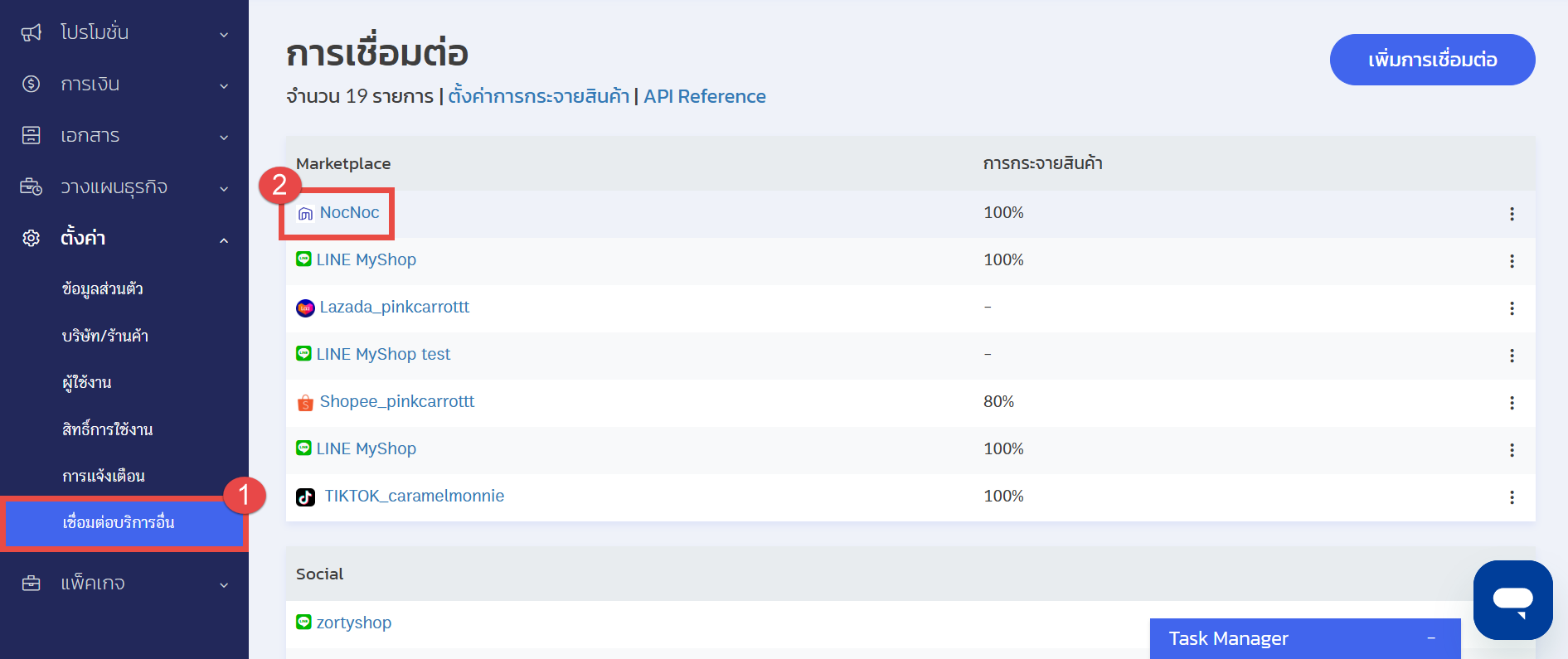The image size is (1568, 659).
Task: Open บริษัท/ร้านค้า settings submenu
Action: point(104,336)
